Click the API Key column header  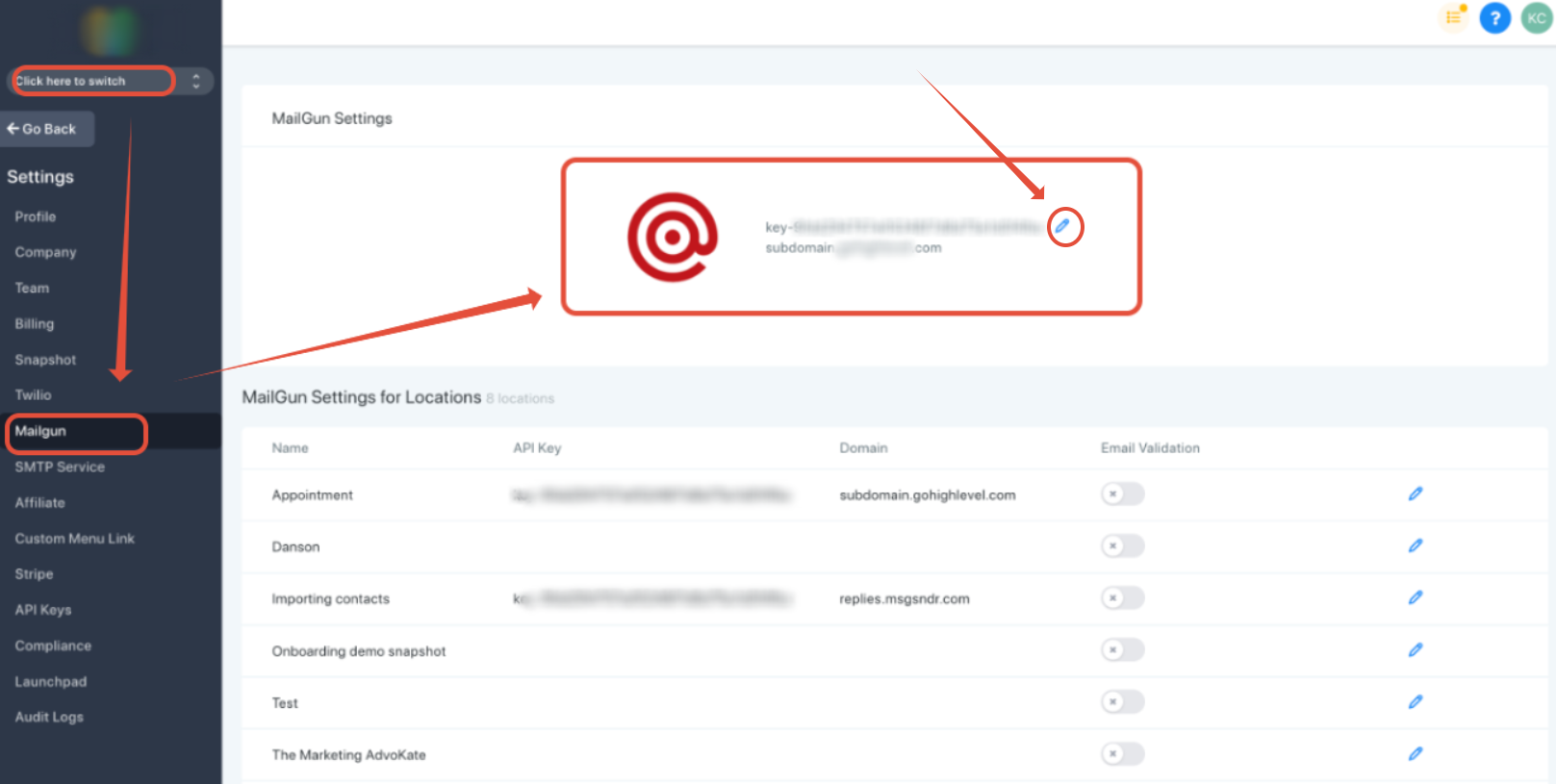point(537,448)
